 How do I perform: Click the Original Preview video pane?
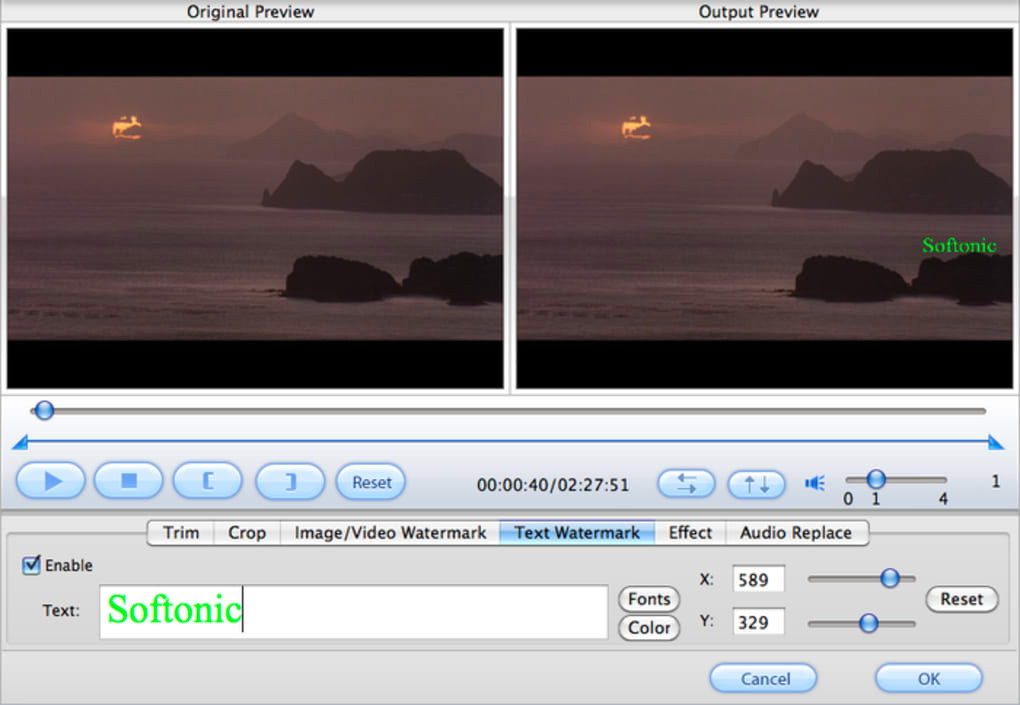tap(255, 208)
